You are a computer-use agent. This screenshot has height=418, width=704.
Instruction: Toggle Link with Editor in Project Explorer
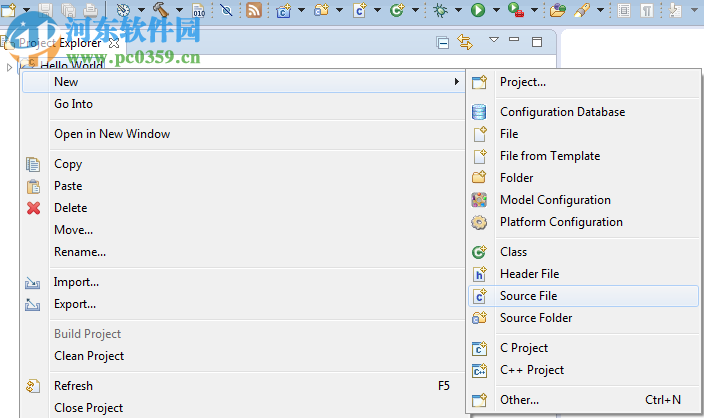465,42
